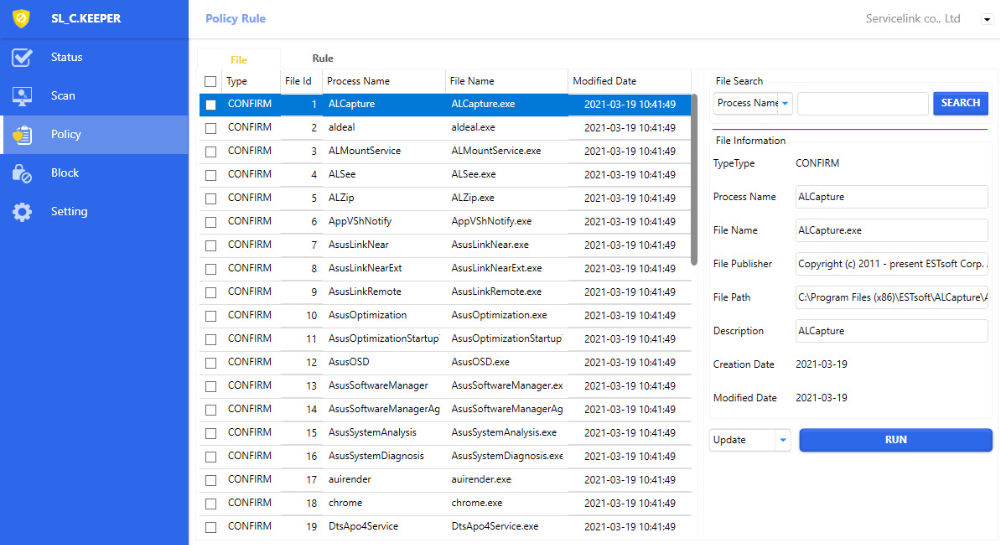
Task: Click the SL_C.KEEPER shield logo icon
Action: [21, 19]
